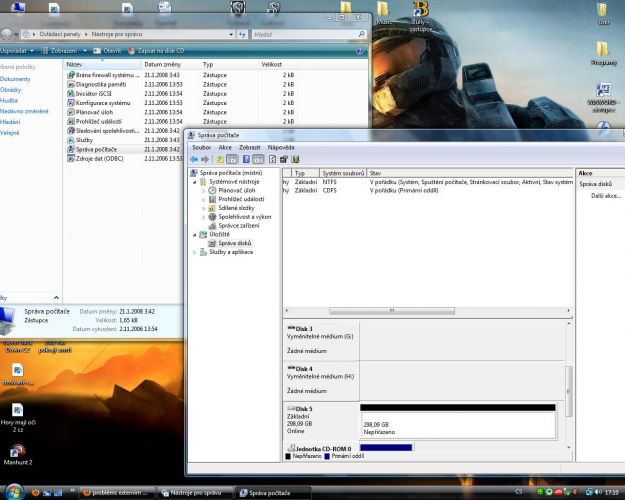Viewport: 625px width, 500px height.
Task: Click the scroll right arrow of volume list
Action: [x=569, y=311]
